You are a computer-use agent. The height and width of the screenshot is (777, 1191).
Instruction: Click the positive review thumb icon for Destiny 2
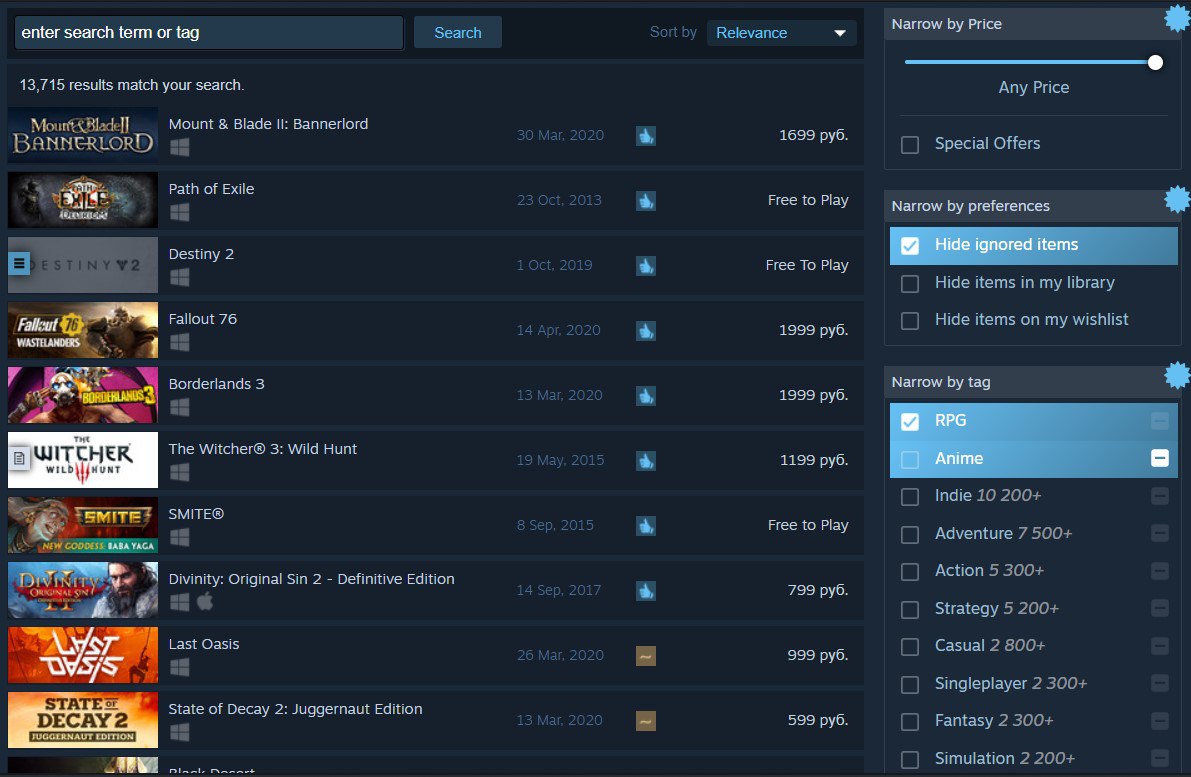coord(646,266)
